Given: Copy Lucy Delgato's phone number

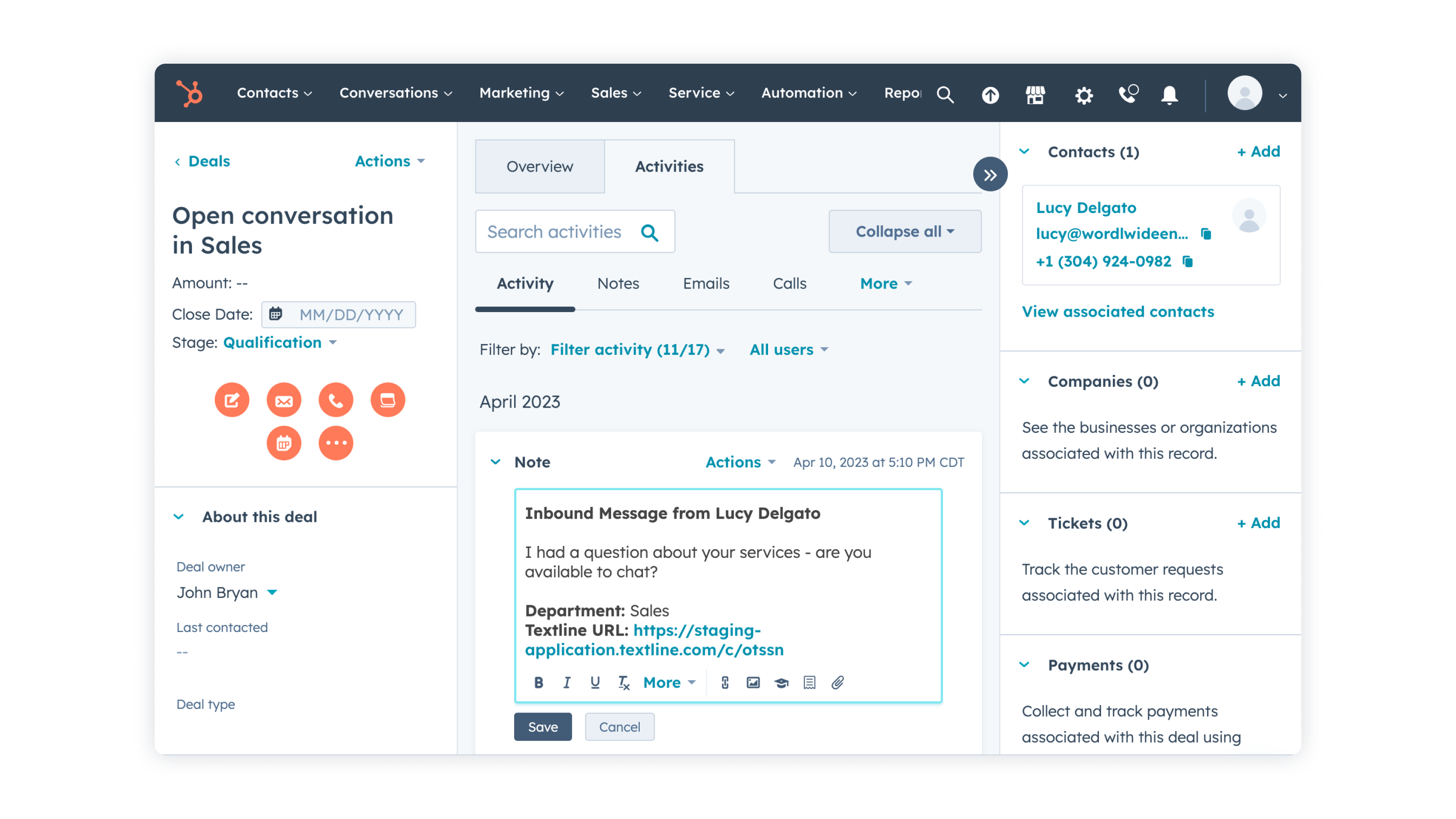Looking at the screenshot, I should pyautogui.click(x=1188, y=261).
